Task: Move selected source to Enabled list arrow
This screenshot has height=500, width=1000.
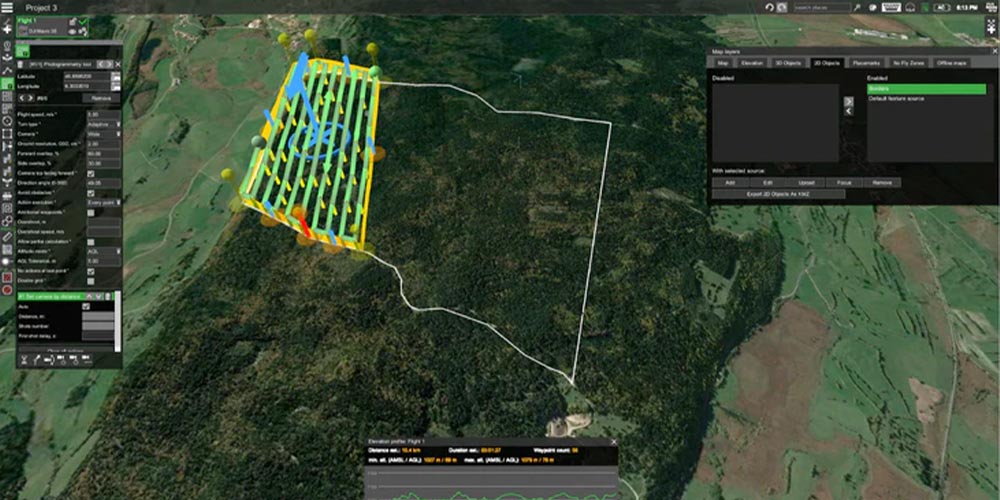Action: pyautogui.click(x=848, y=101)
